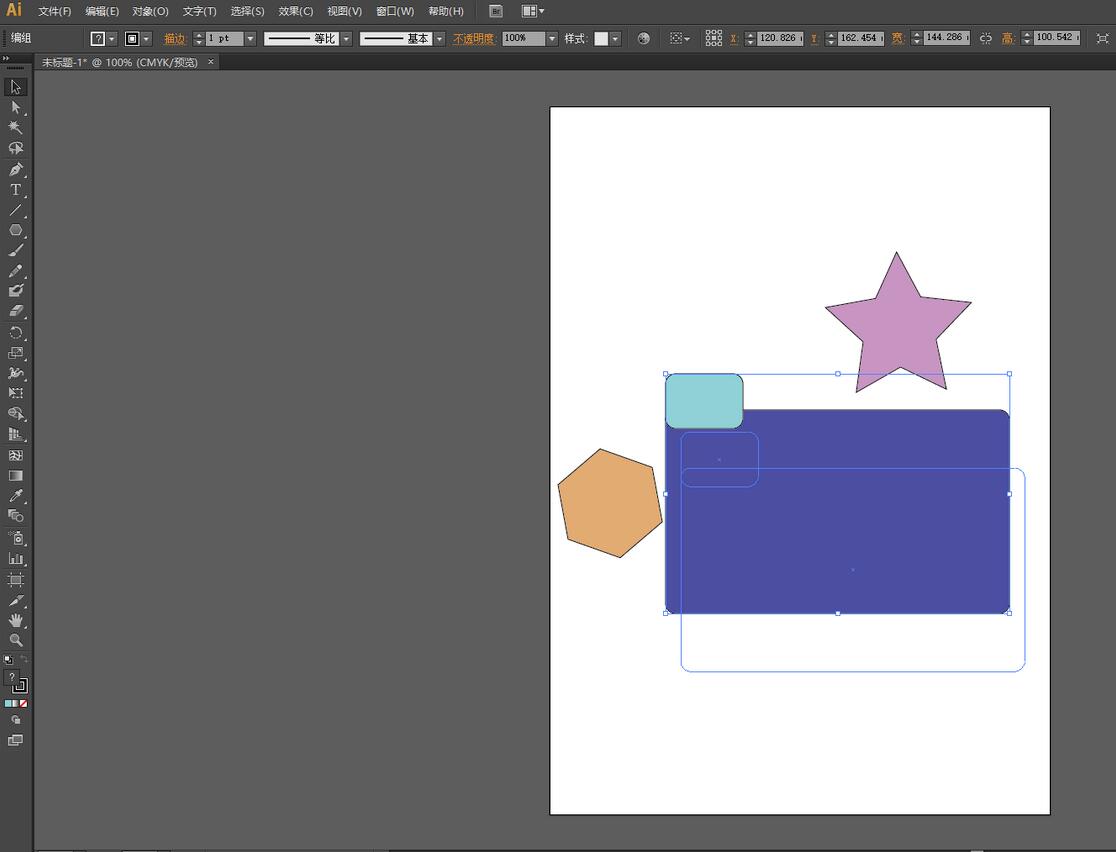Image resolution: width=1116 pixels, height=852 pixels.
Task: Select the Polygon shape tool
Action: (x=16, y=231)
